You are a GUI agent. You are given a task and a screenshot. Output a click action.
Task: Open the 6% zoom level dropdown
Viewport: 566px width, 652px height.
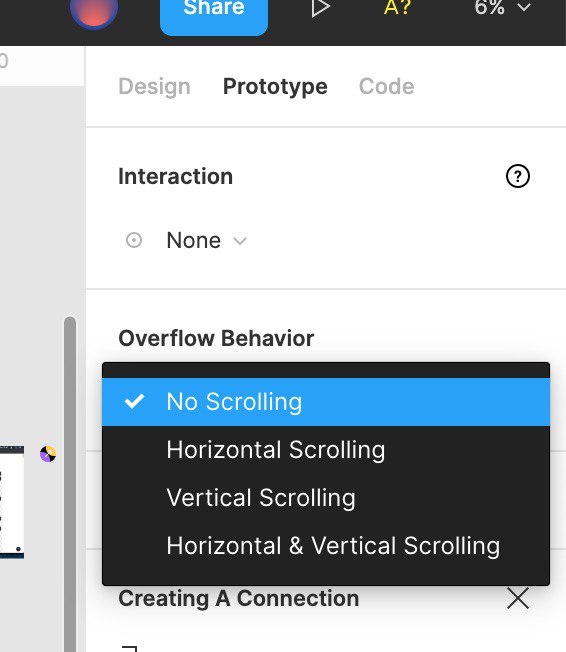pyautogui.click(x=502, y=7)
